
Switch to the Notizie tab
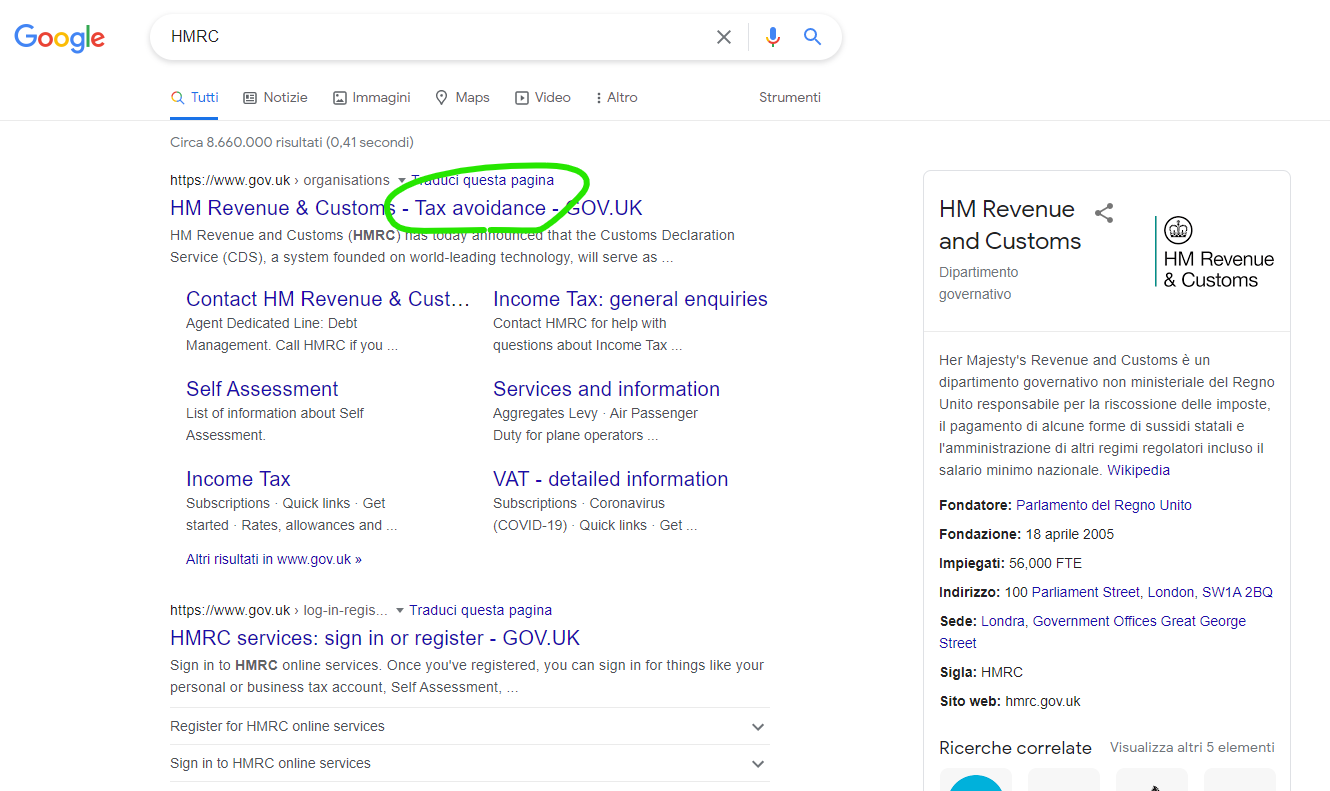[x=275, y=97]
